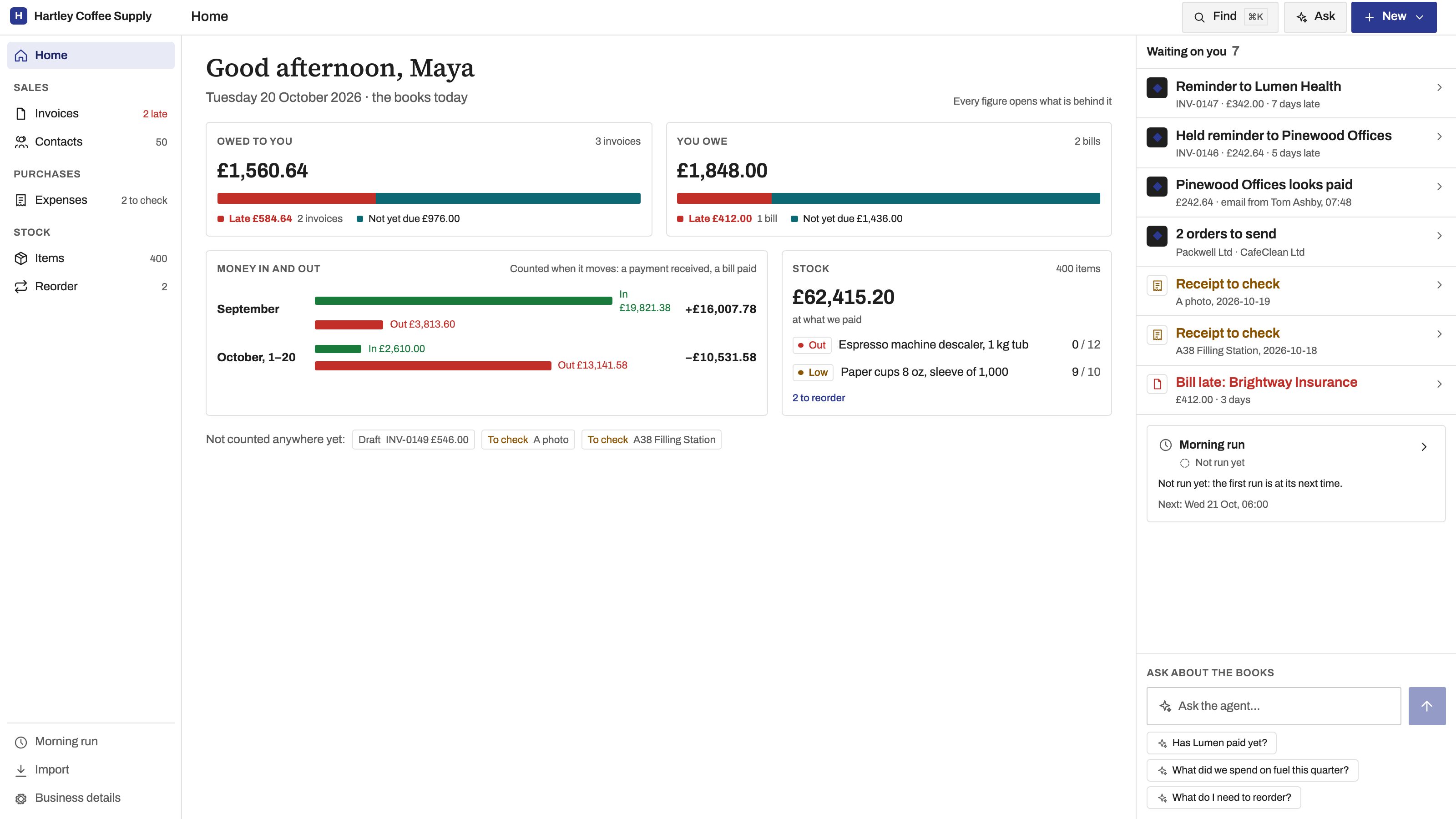Expand Held reminder to Pinewood Offices chevron
1456x819 pixels.
(x=1439, y=137)
